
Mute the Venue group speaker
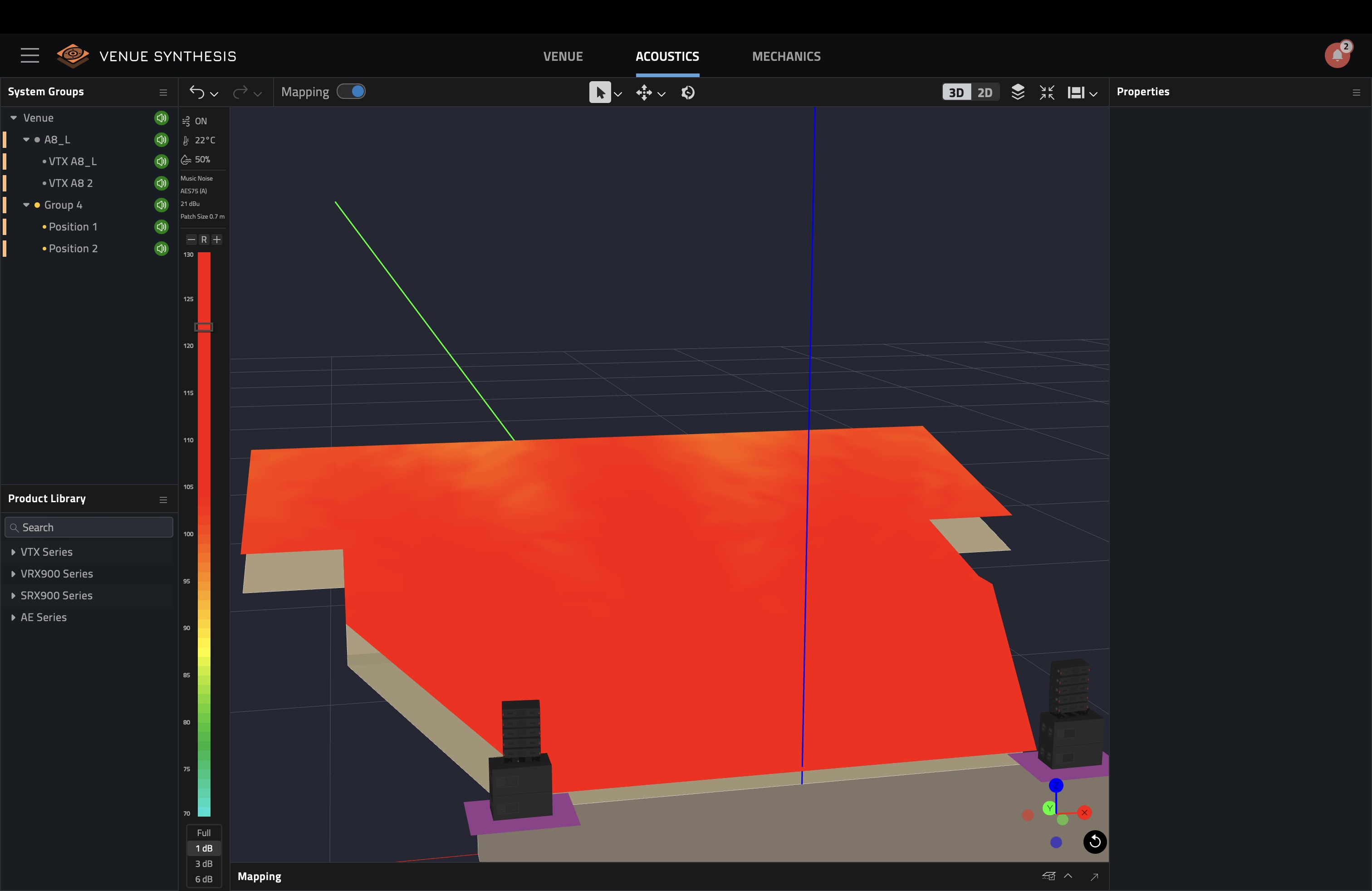point(162,117)
